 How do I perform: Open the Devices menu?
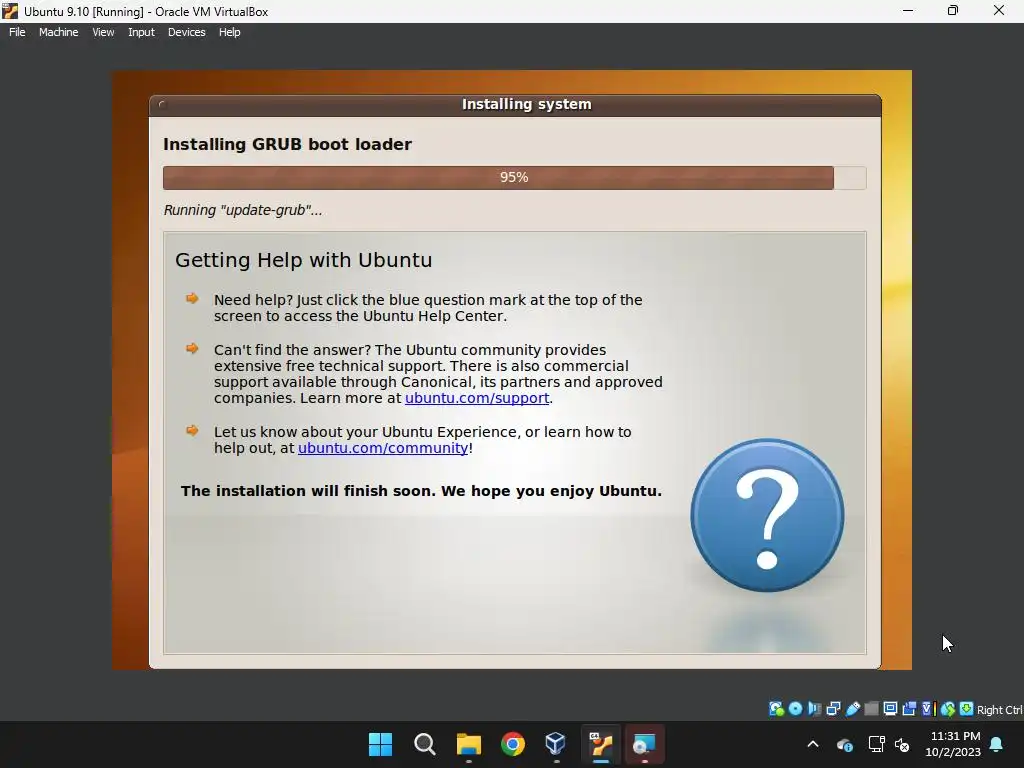click(186, 32)
